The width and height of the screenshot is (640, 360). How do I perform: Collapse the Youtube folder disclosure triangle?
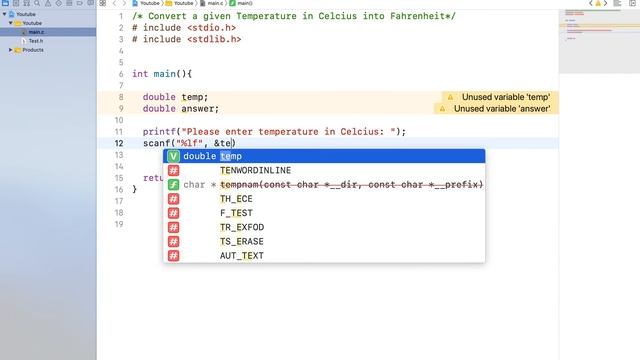pos(11,23)
